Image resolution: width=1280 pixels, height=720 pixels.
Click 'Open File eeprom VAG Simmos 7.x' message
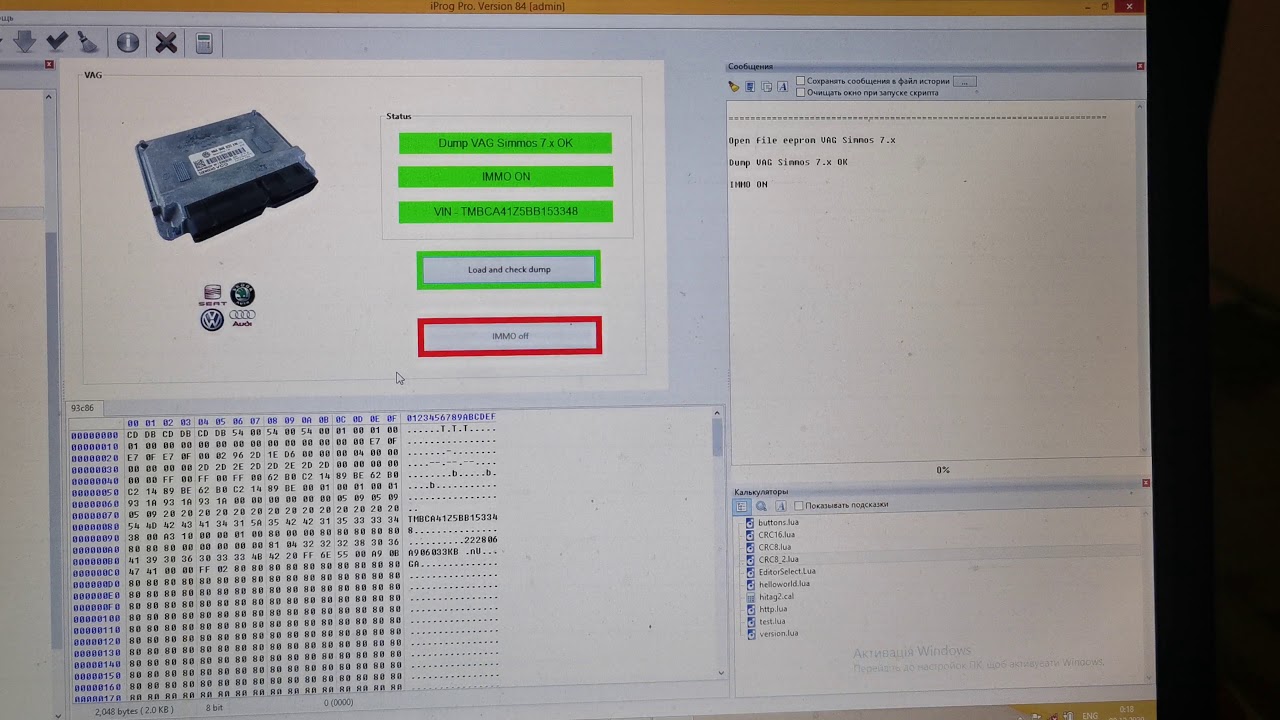(x=812, y=141)
